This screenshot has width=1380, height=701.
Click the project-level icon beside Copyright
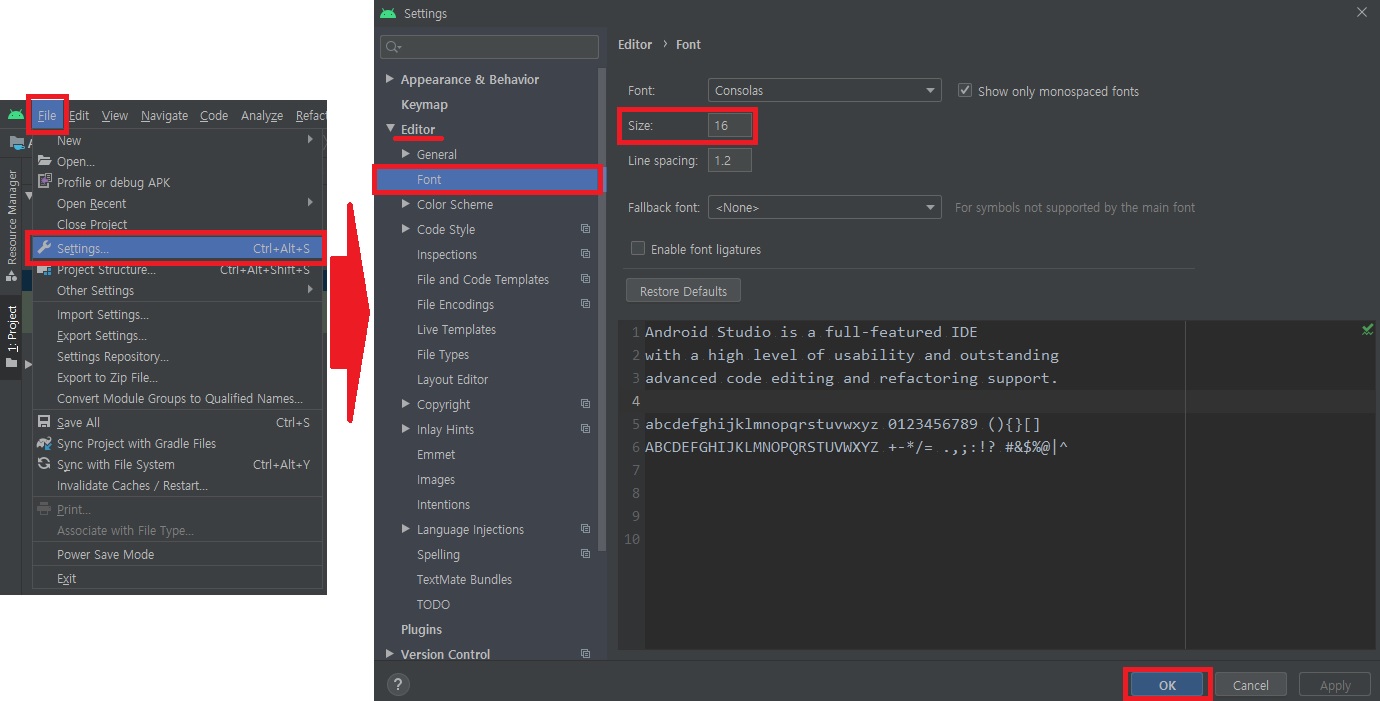[586, 404]
